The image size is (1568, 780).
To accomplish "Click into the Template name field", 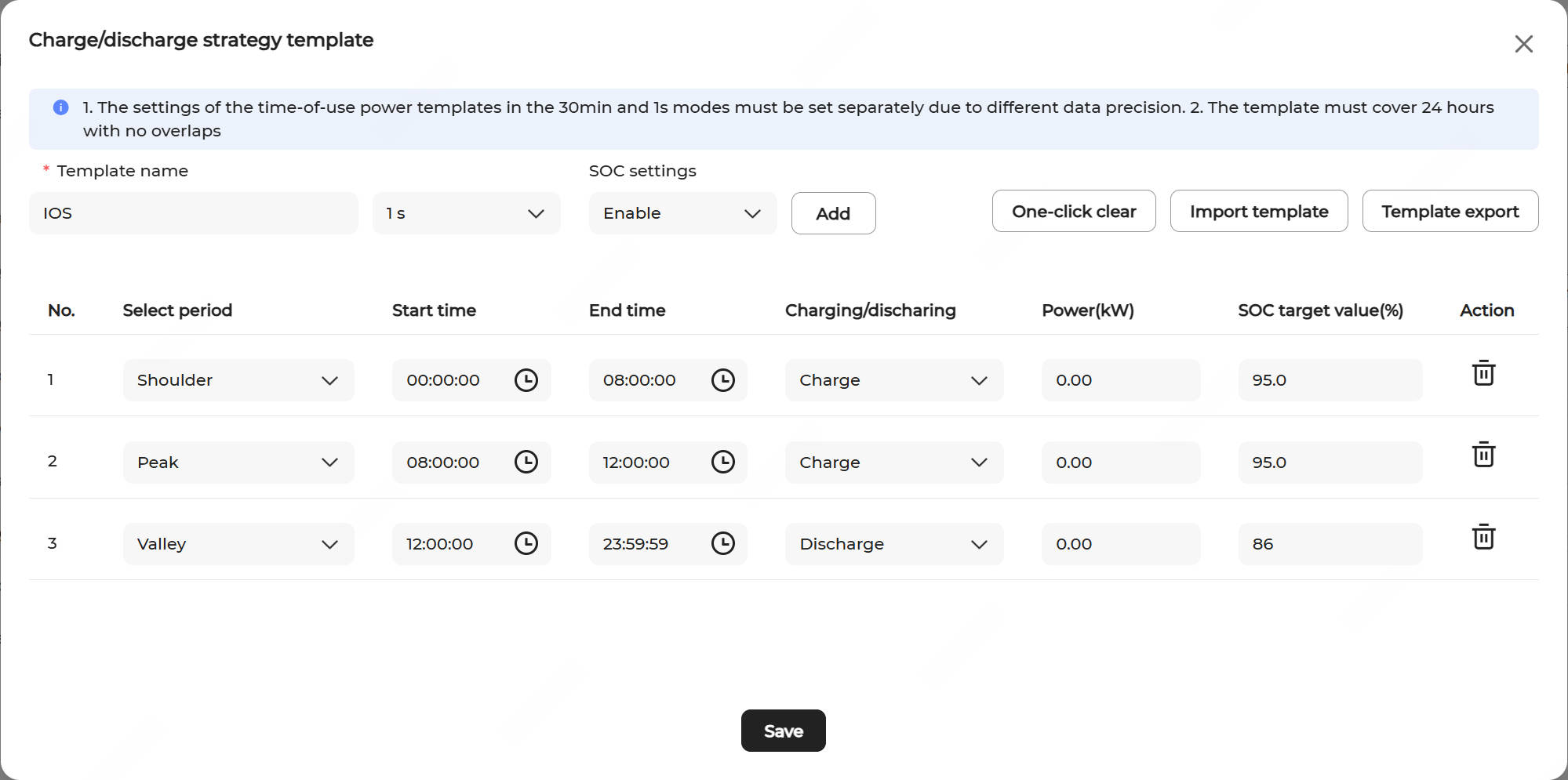I will point(193,213).
